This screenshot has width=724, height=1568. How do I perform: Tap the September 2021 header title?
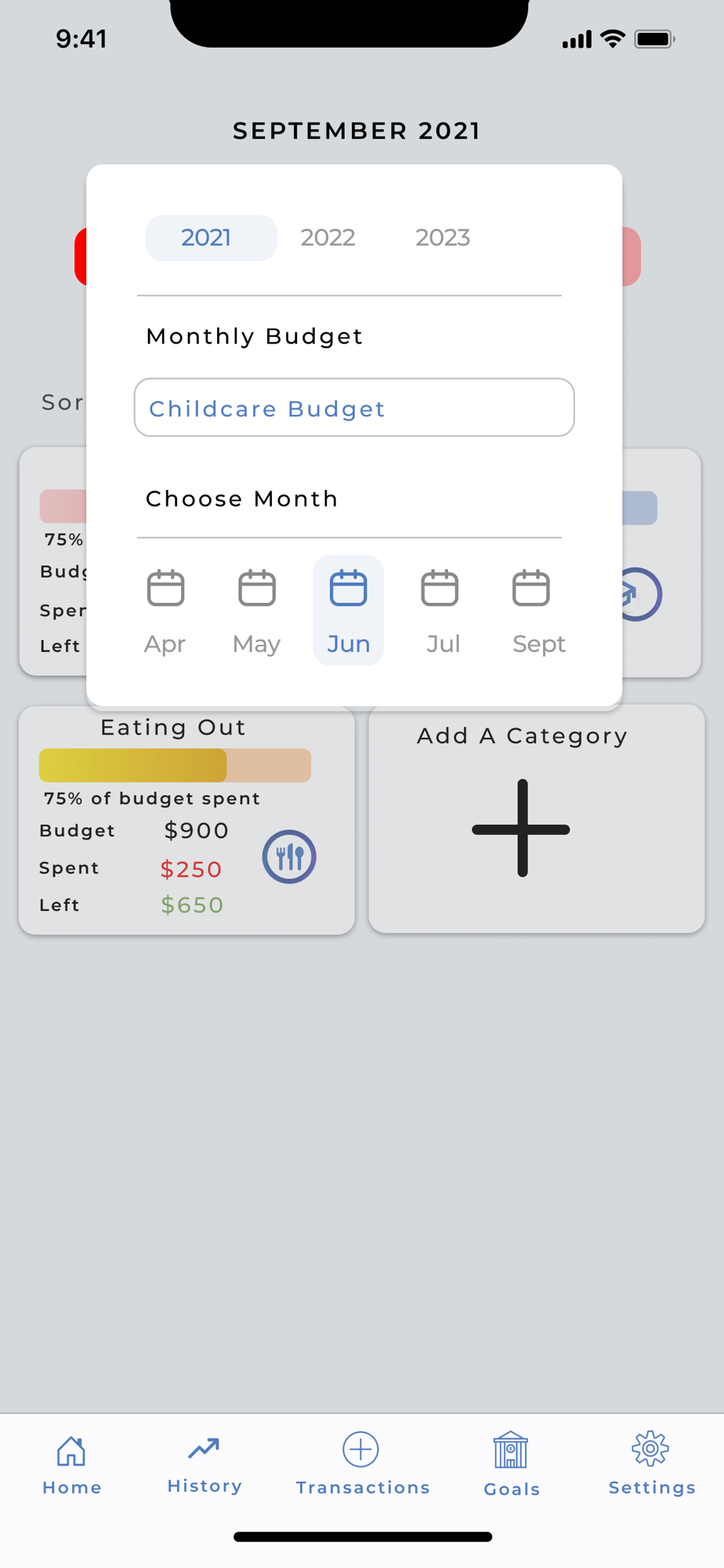click(357, 131)
